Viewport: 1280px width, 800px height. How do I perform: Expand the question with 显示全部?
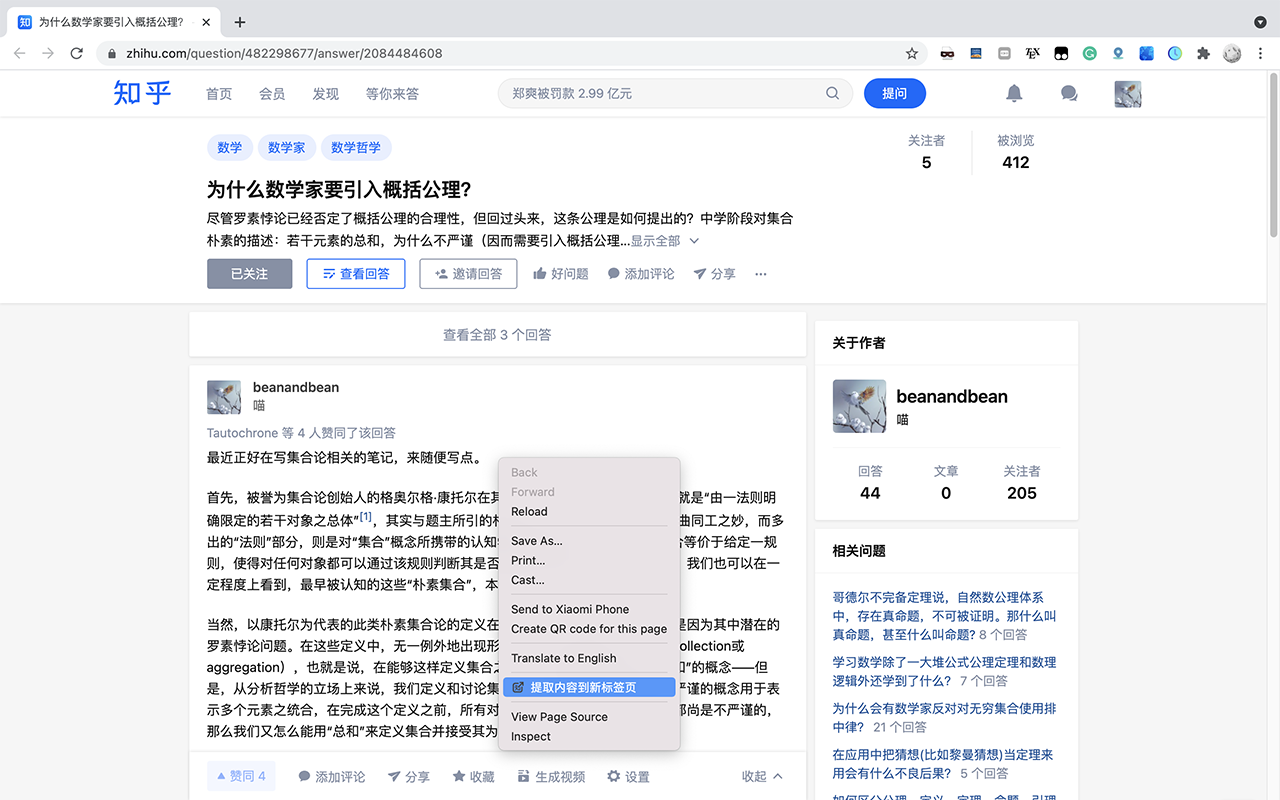655,240
